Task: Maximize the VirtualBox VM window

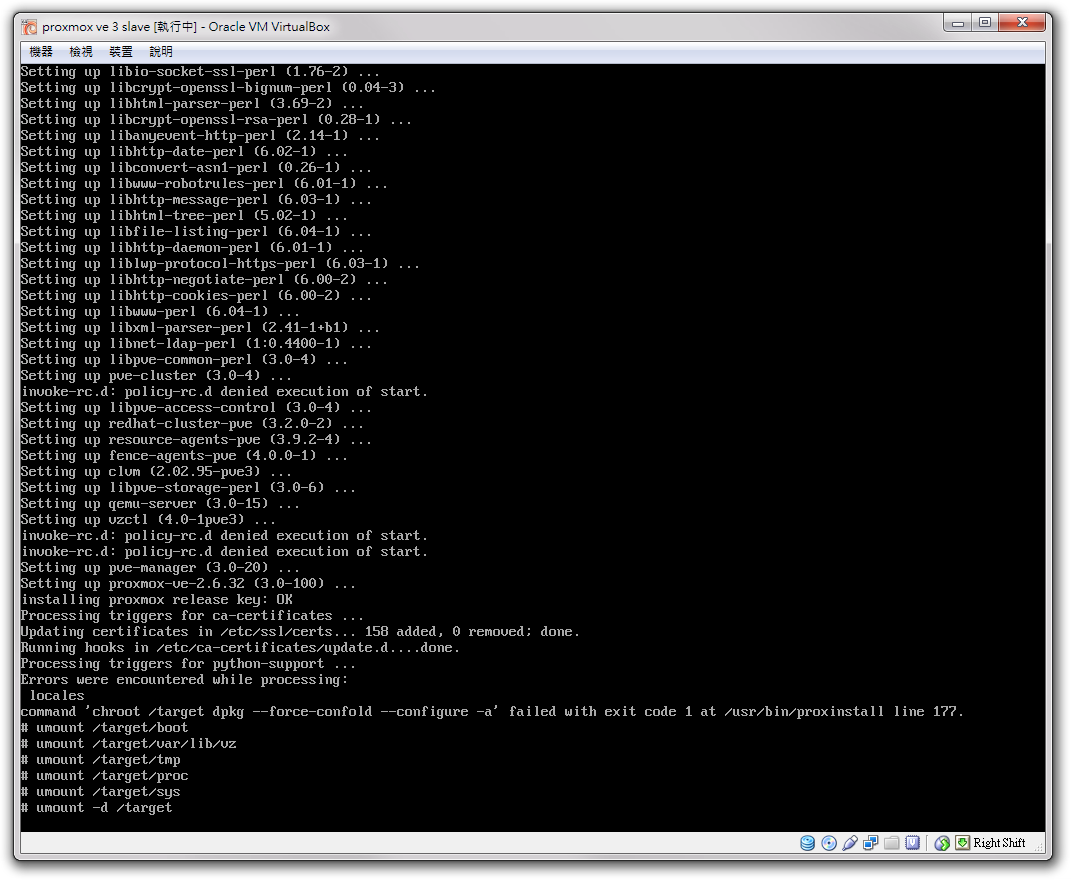Action: click(984, 23)
